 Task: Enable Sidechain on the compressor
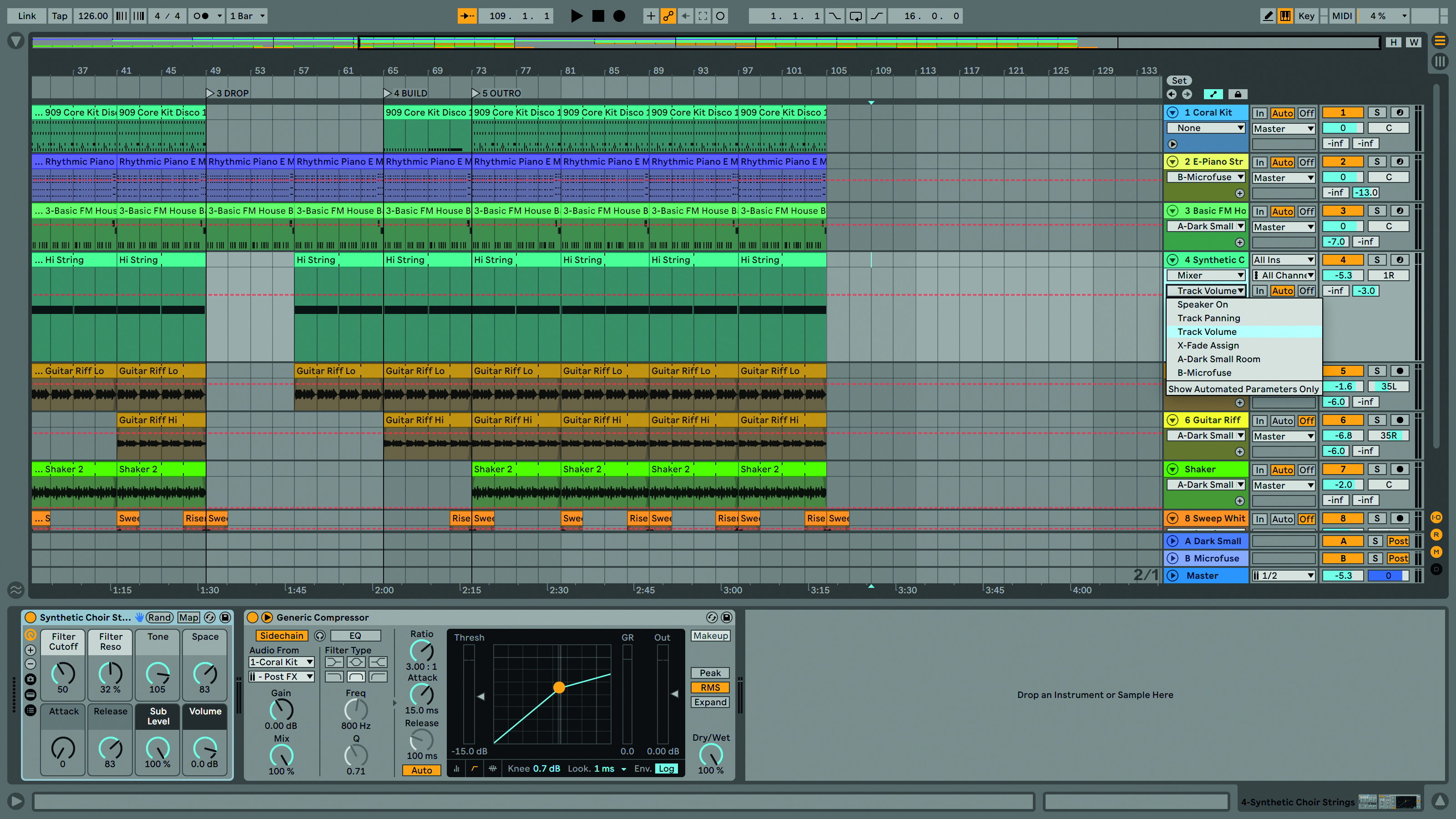(282, 635)
